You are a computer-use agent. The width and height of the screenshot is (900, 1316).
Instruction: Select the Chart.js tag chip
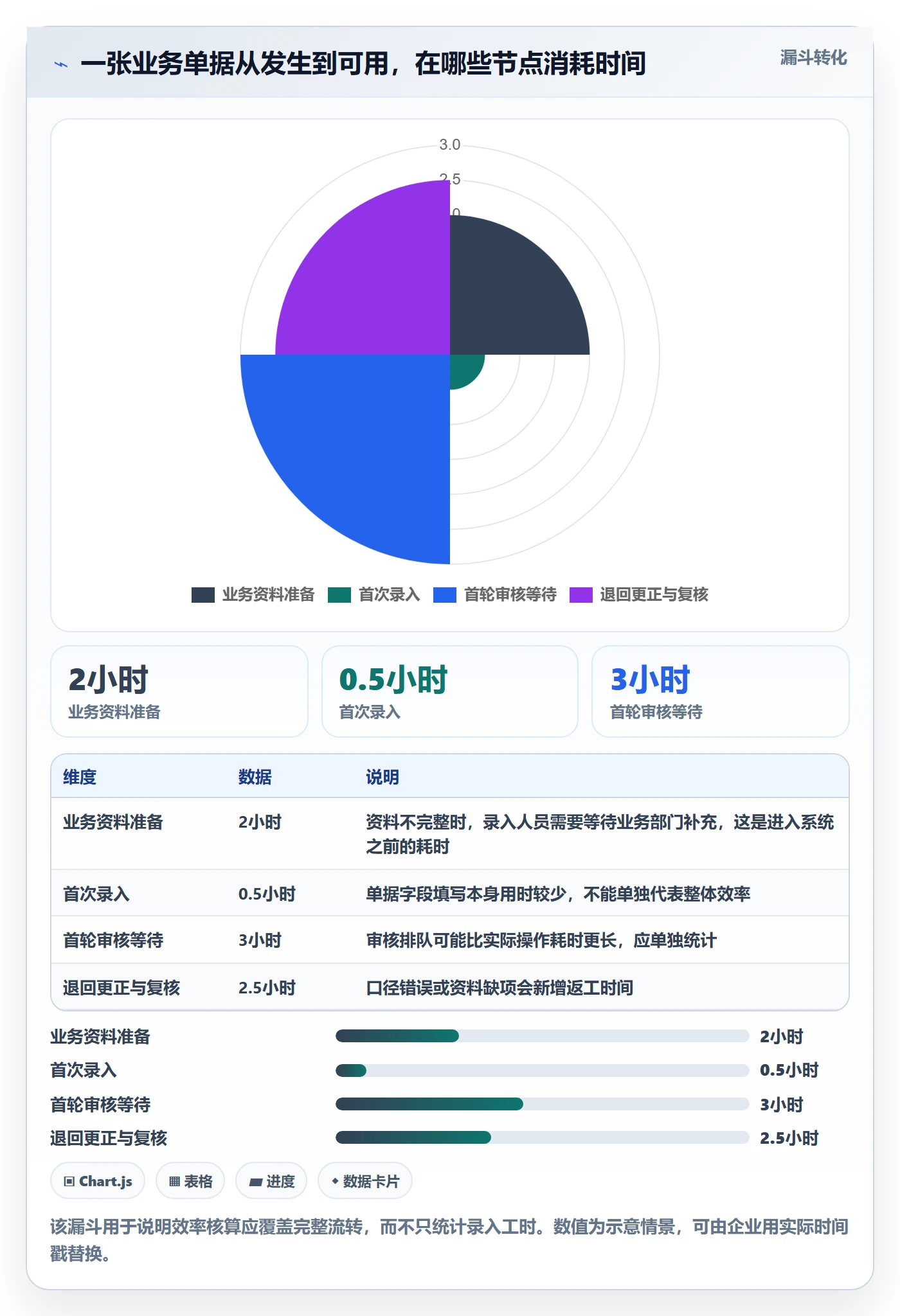click(x=98, y=1181)
